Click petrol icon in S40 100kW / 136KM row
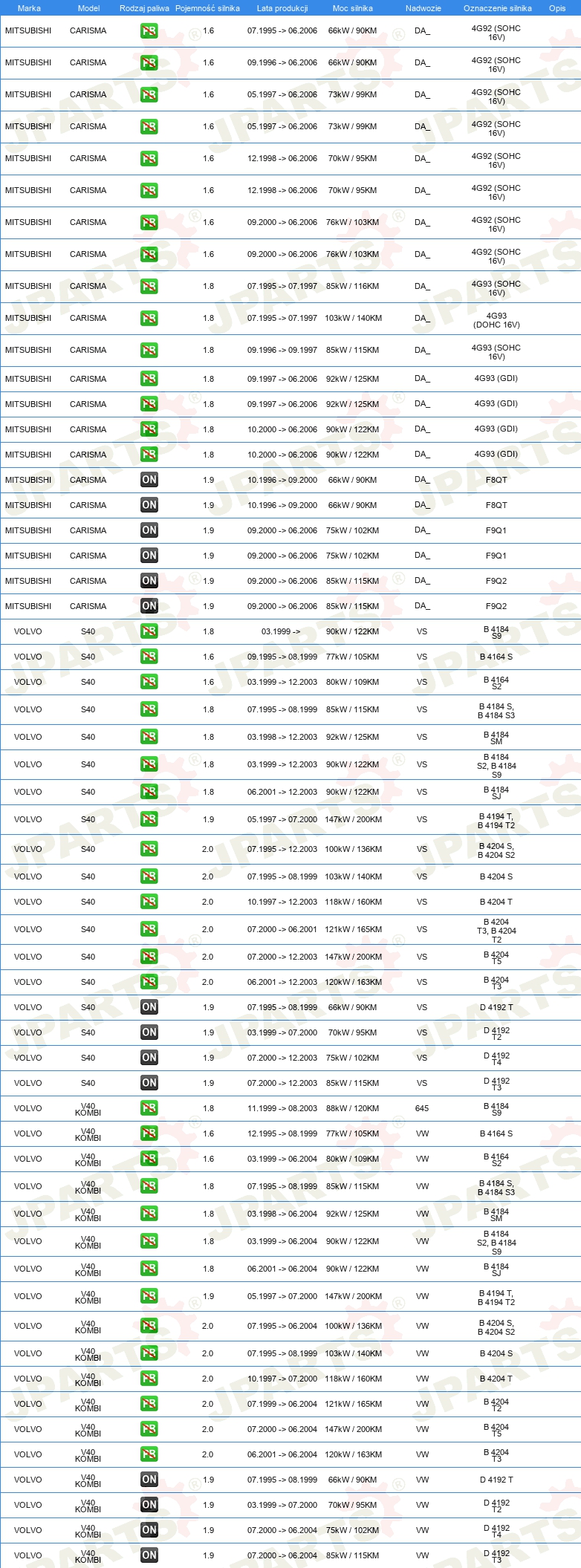 tap(149, 849)
